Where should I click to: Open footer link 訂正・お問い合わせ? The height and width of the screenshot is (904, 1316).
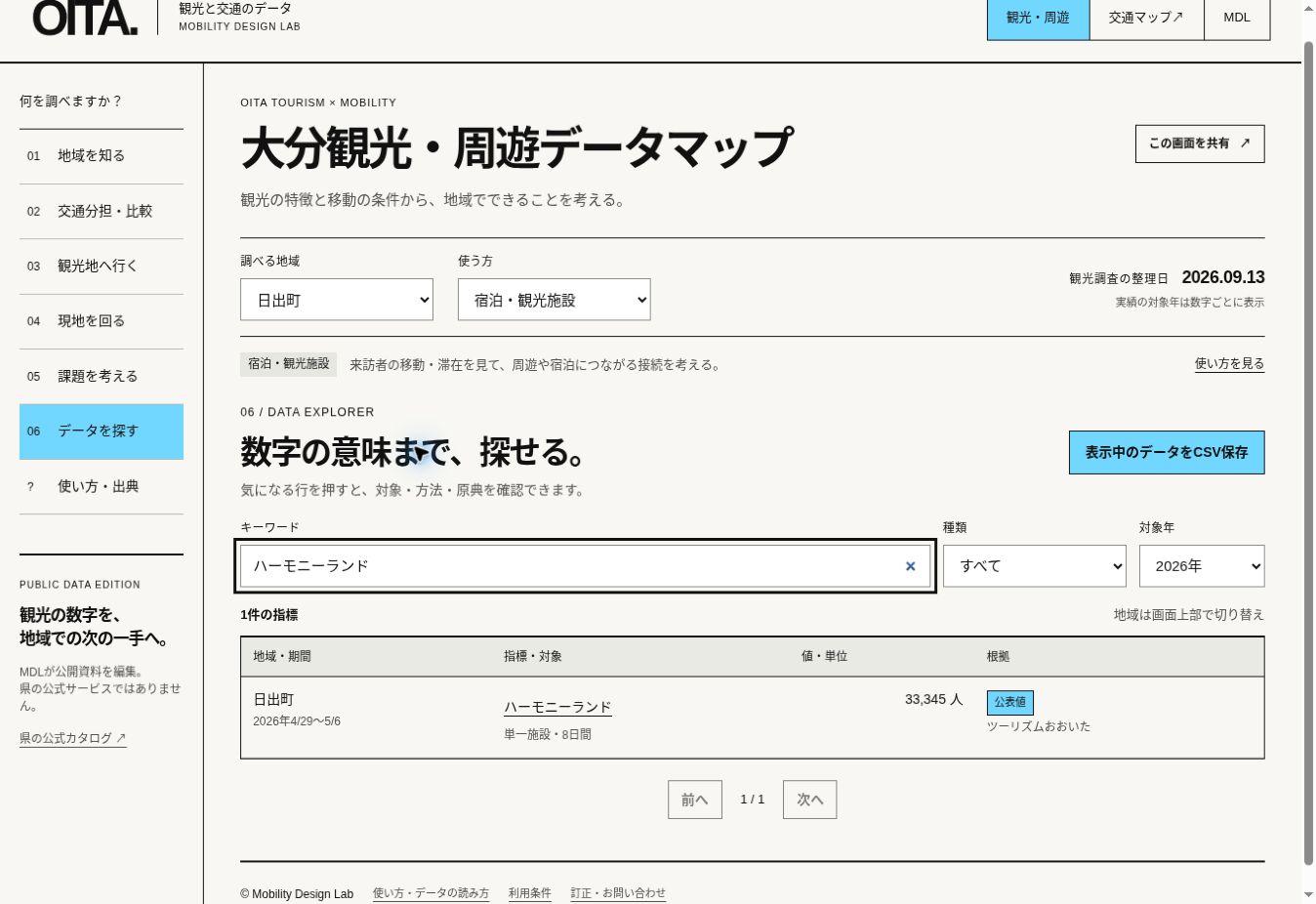click(618, 893)
